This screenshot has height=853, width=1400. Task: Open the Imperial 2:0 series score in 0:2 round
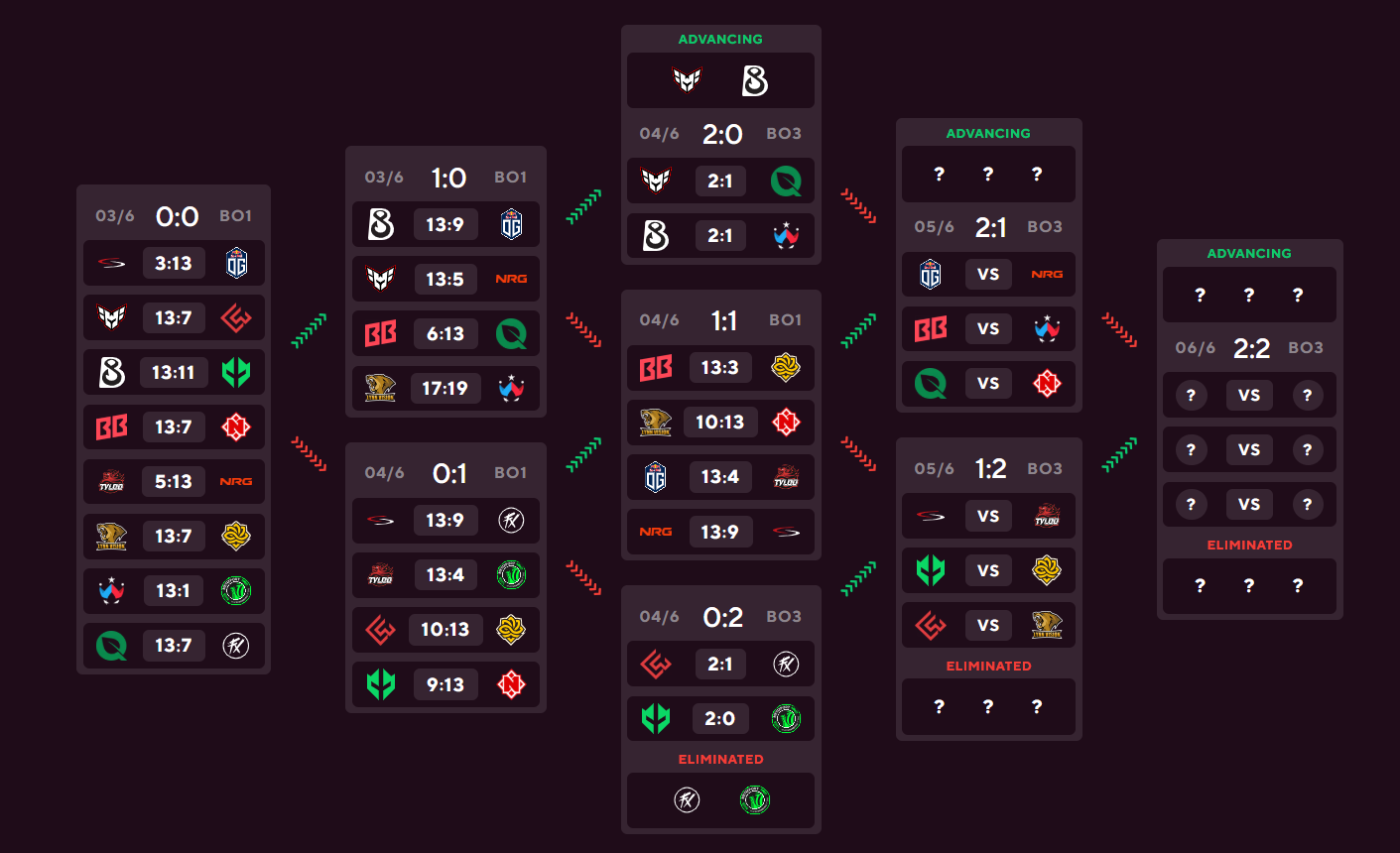coord(719,718)
